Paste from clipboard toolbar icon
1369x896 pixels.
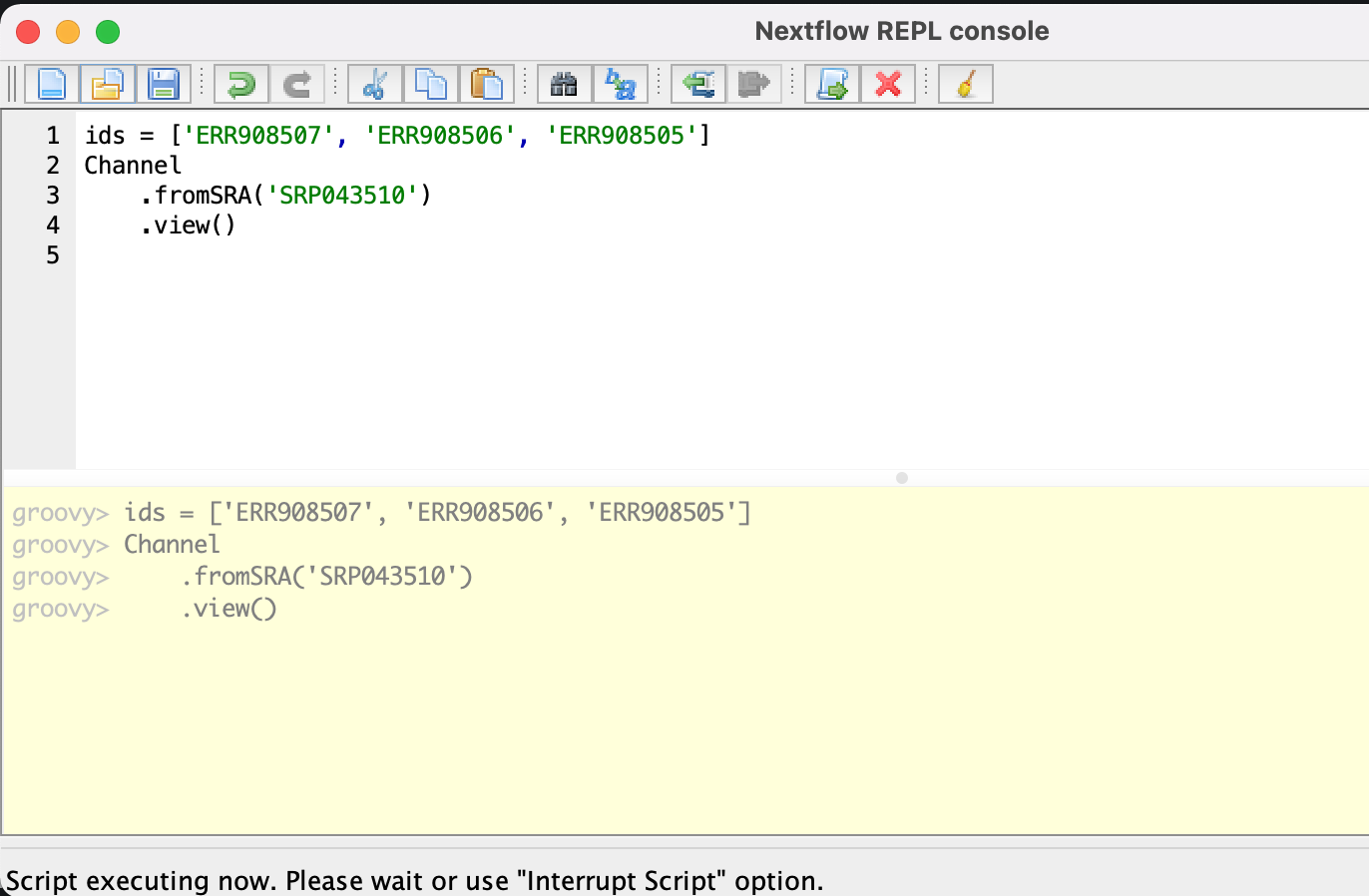(486, 84)
